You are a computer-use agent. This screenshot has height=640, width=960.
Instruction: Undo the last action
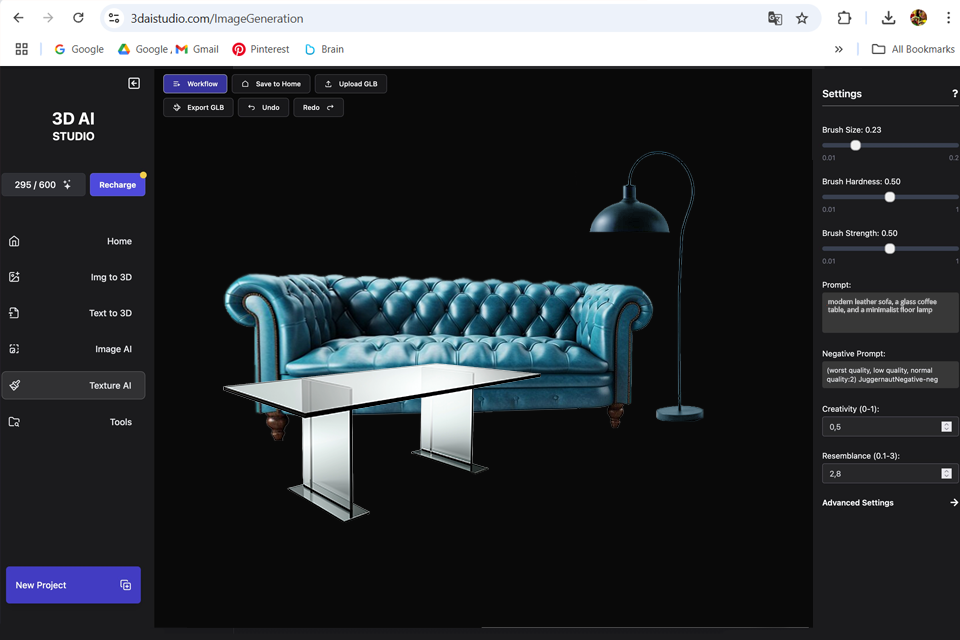pos(263,107)
